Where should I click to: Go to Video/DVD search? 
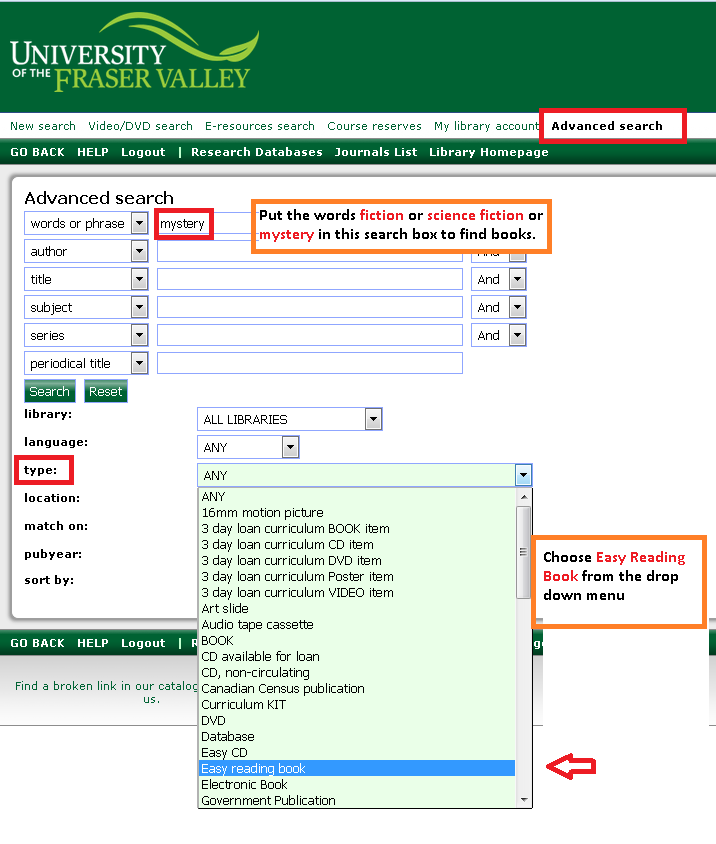tap(141, 126)
